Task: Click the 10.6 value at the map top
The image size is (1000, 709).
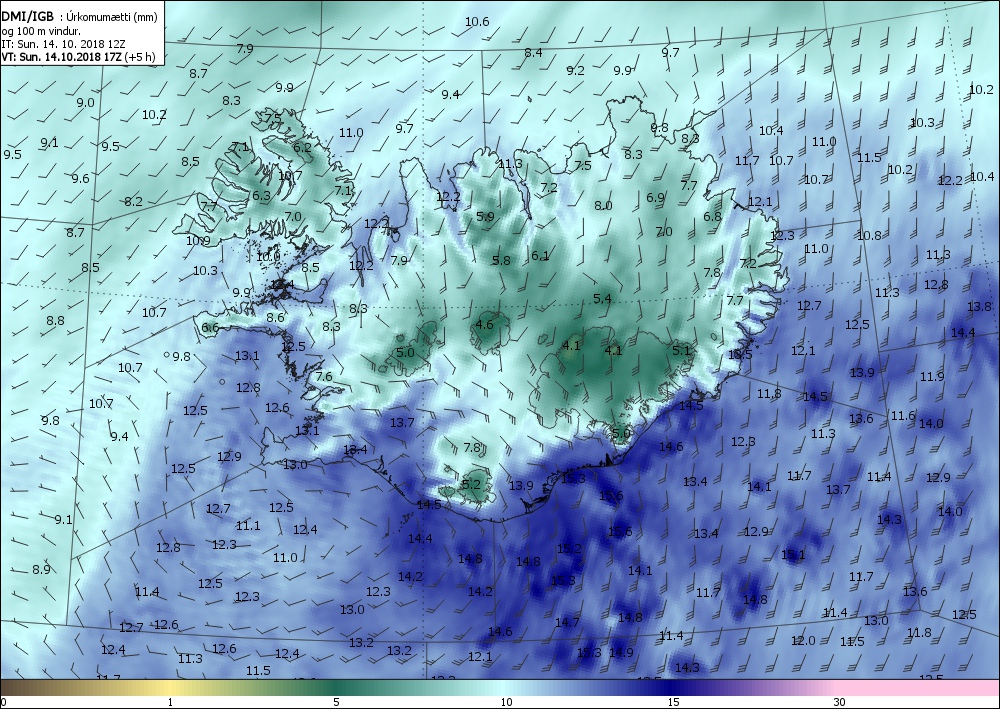Action: coord(476,22)
